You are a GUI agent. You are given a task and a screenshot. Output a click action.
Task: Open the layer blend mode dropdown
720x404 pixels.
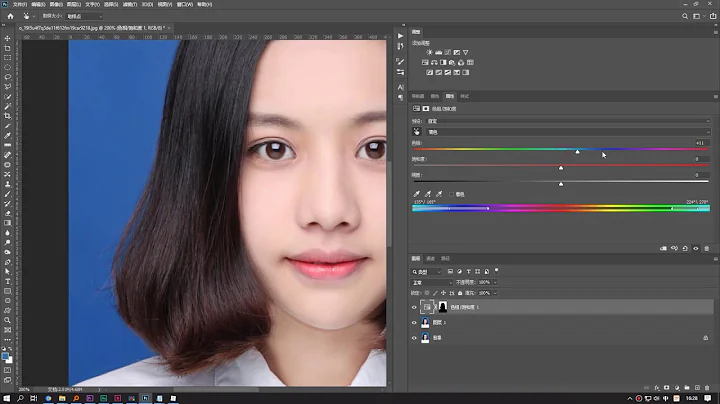click(x=432, y=283)
